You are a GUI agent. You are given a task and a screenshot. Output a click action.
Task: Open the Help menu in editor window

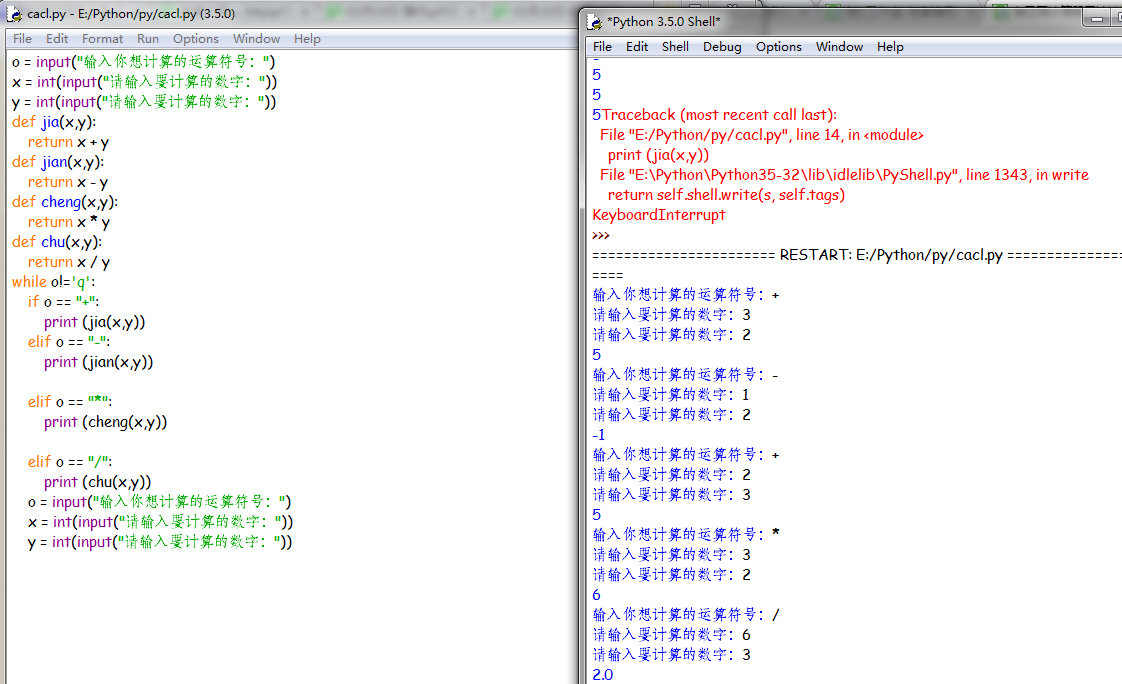[307, 39]
